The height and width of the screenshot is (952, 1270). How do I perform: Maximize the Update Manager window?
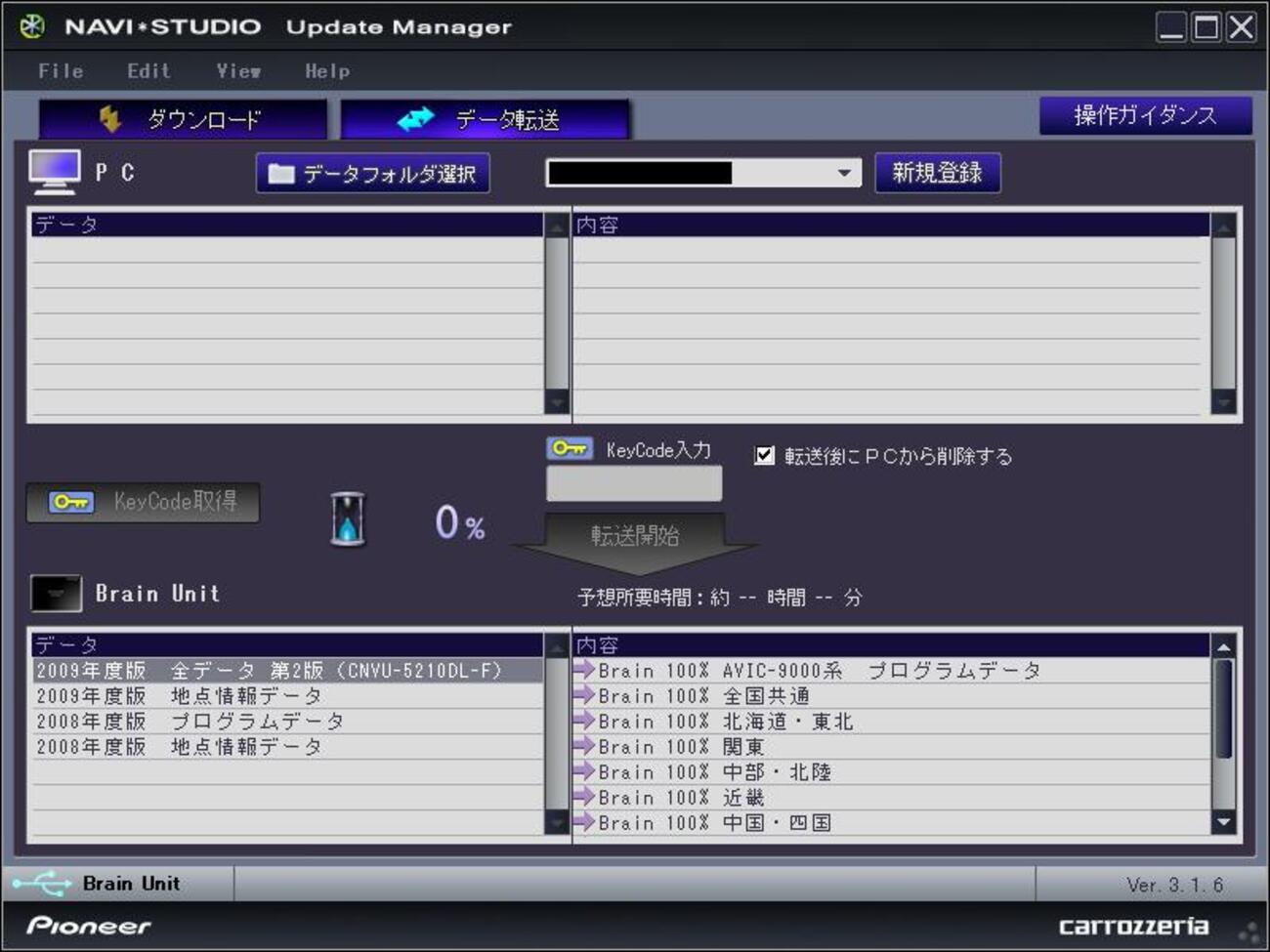tap(1206, 26)
